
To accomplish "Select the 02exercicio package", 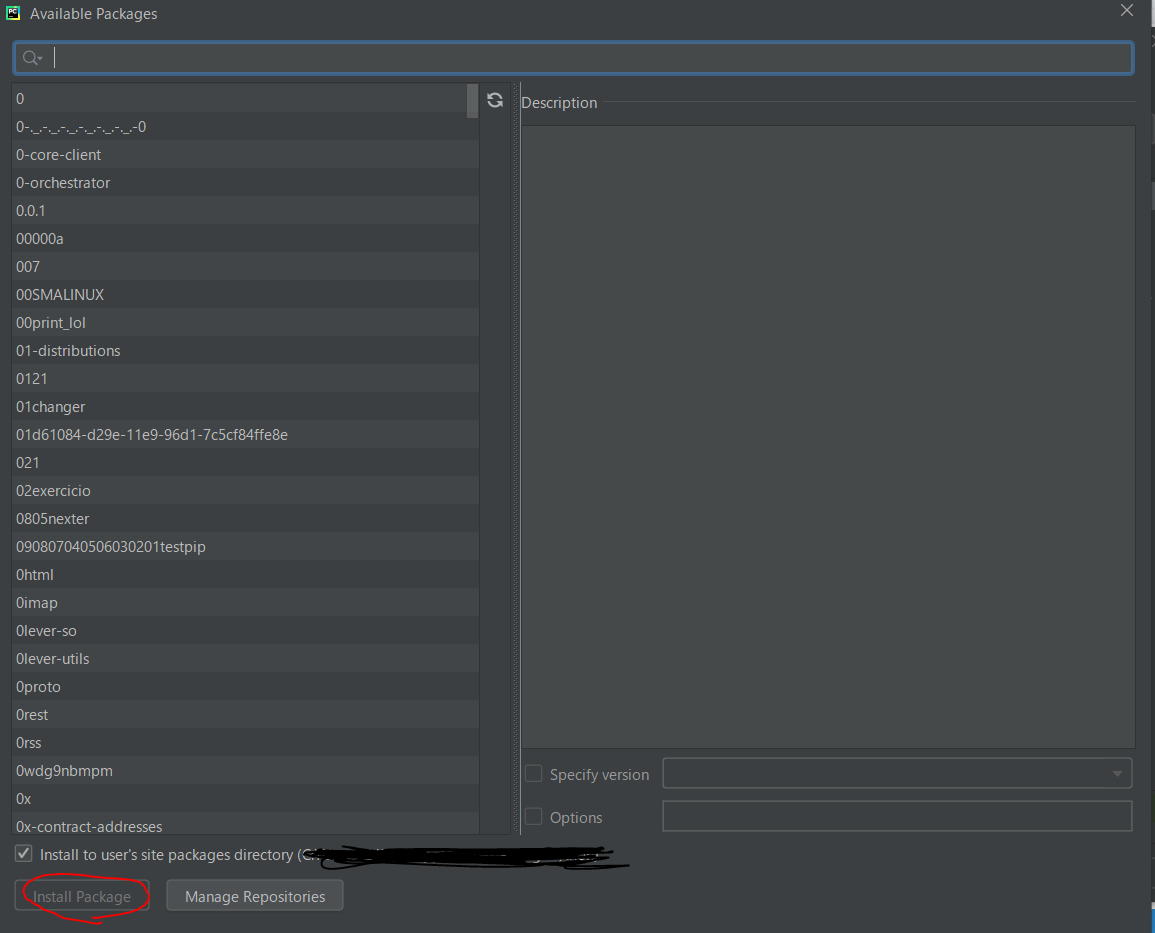I will point(245,490).
